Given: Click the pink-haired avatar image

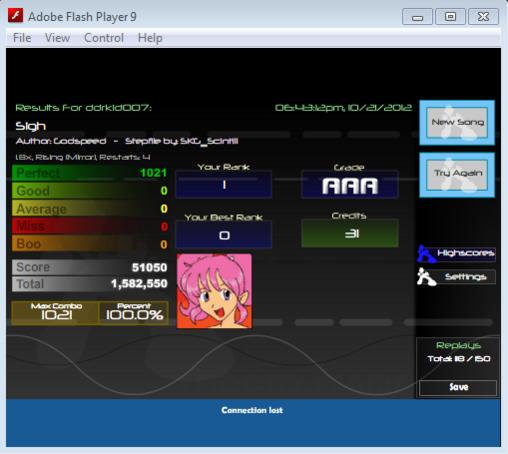Looking at the screenshot, I should coord(214,291).
